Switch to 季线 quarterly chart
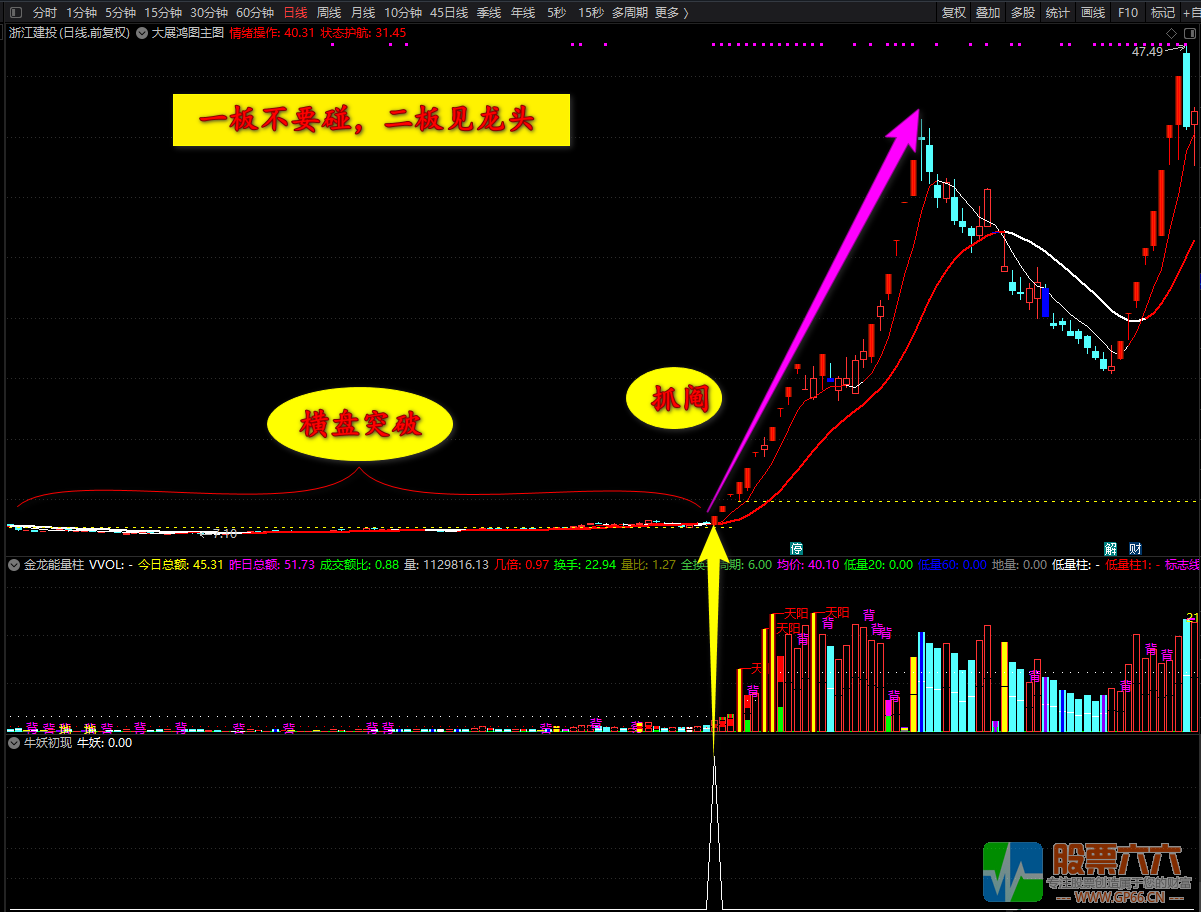The image size is (1201, 912). click(489, 13)
